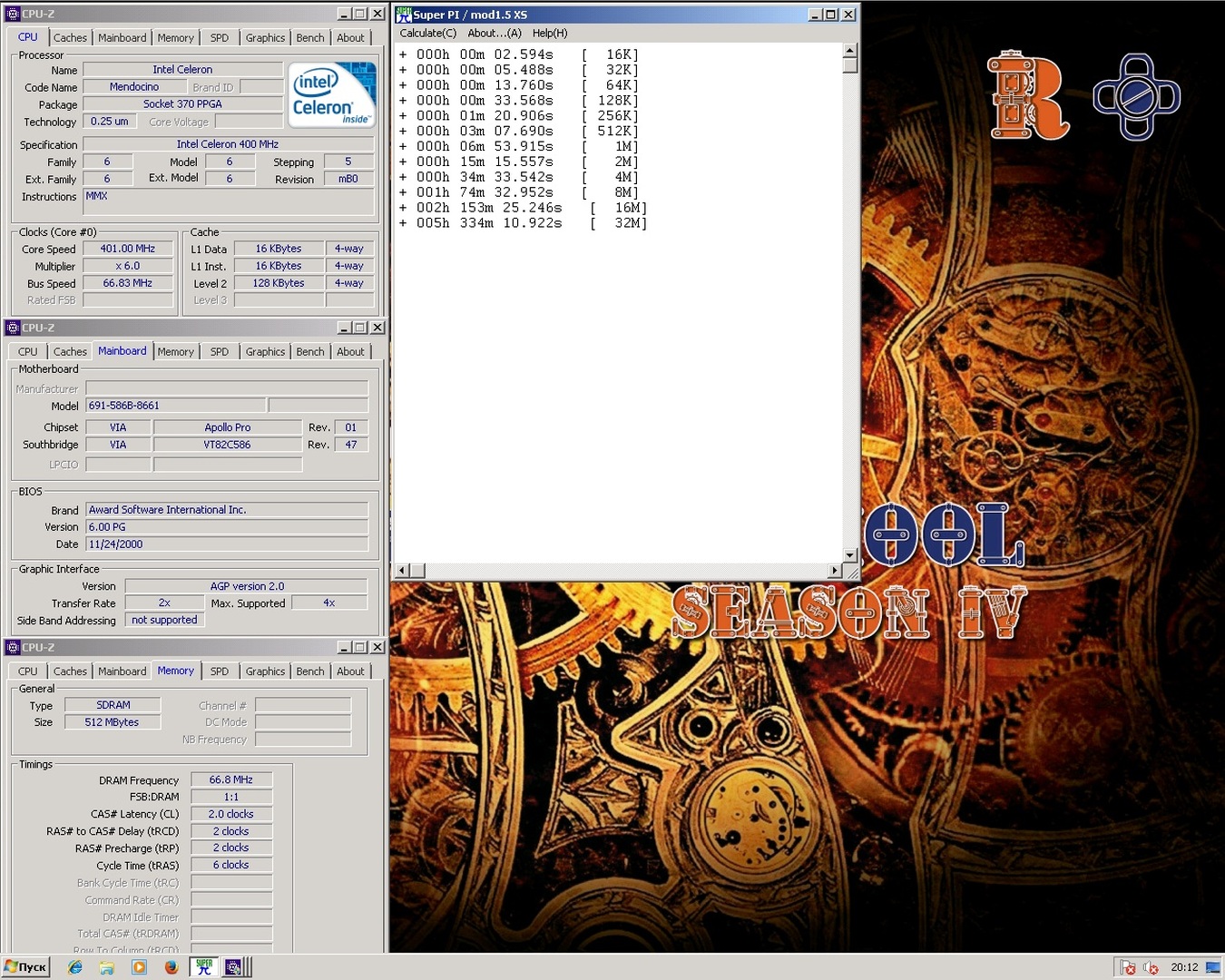Select SPD tab in middle CPU-Z window

click(x=220, y=352)
